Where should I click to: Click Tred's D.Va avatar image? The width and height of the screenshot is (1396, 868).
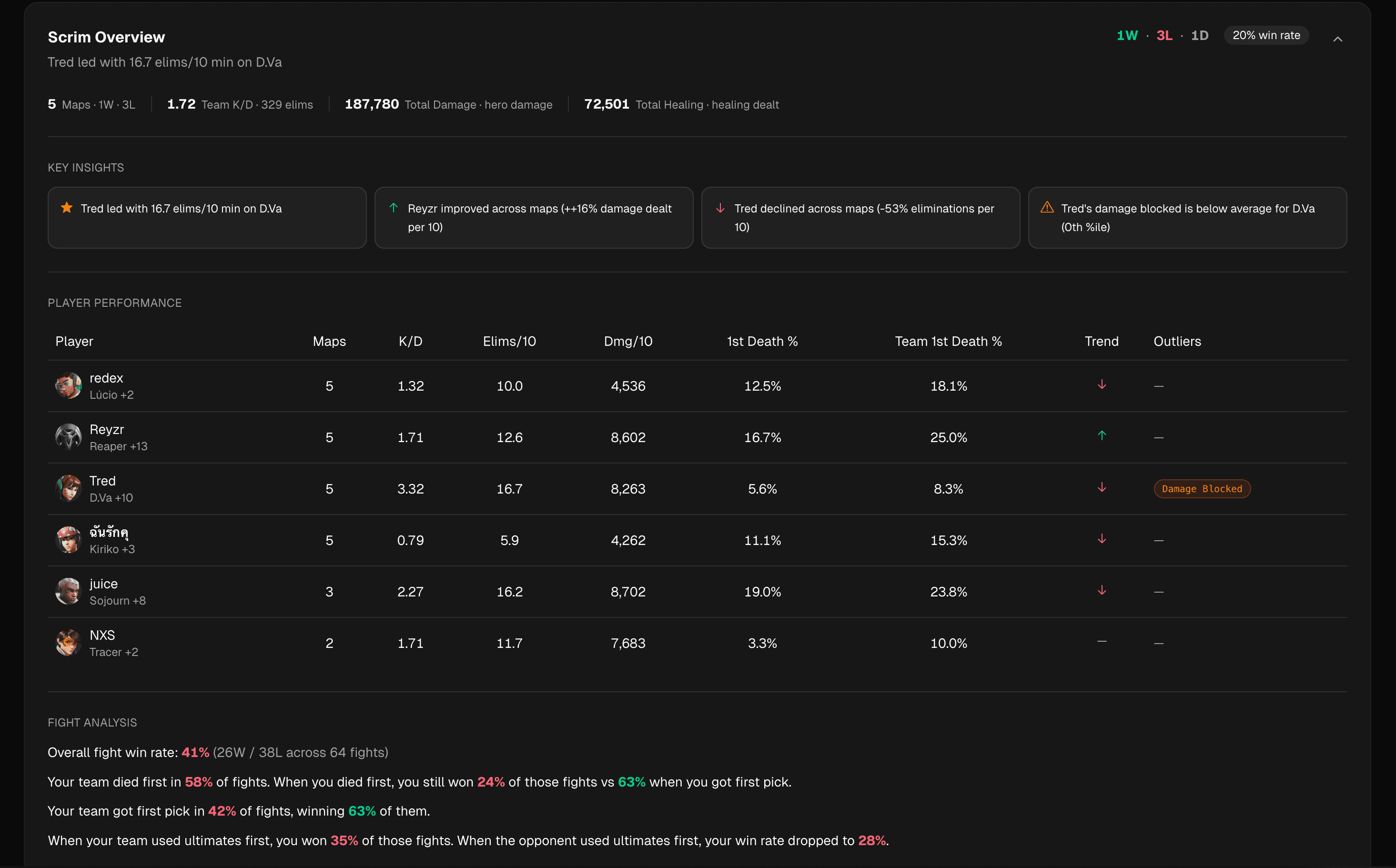pyautogui.click(x=68, y=488)
